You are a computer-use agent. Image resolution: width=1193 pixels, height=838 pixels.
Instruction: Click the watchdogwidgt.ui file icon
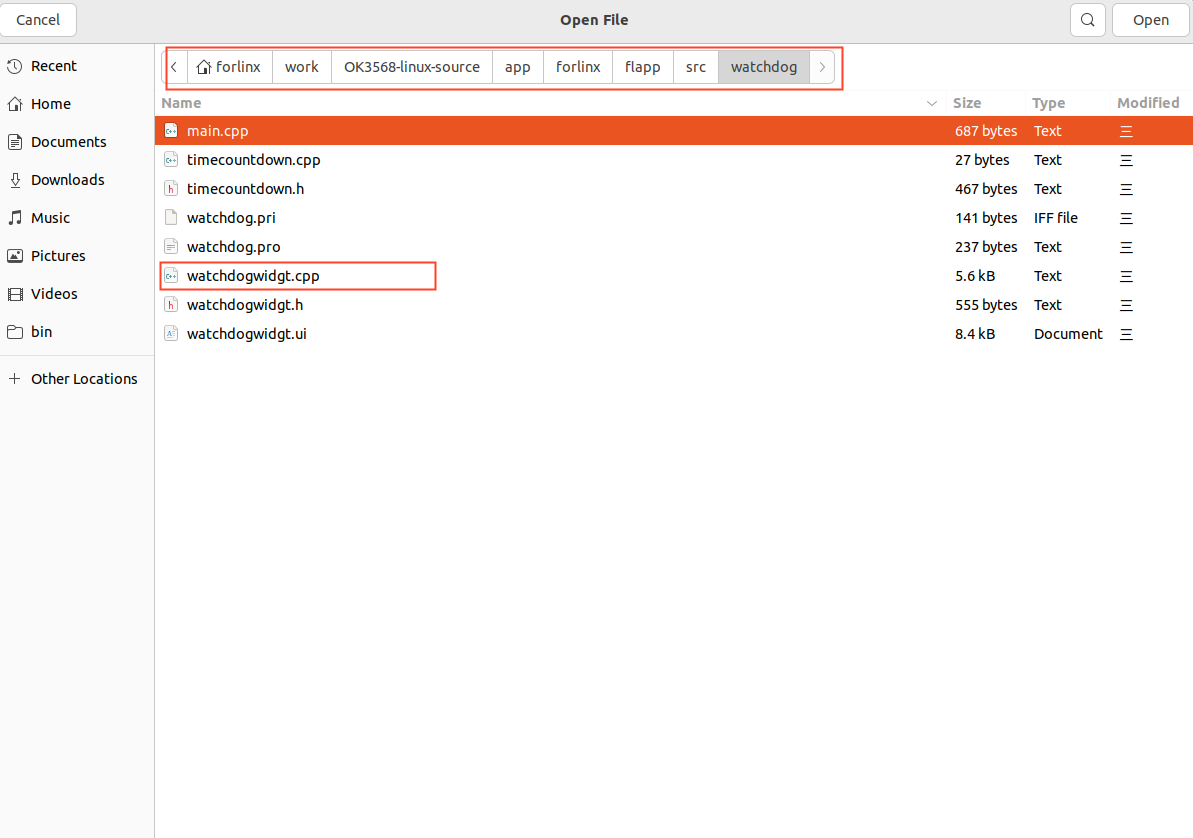click(171, 334)
